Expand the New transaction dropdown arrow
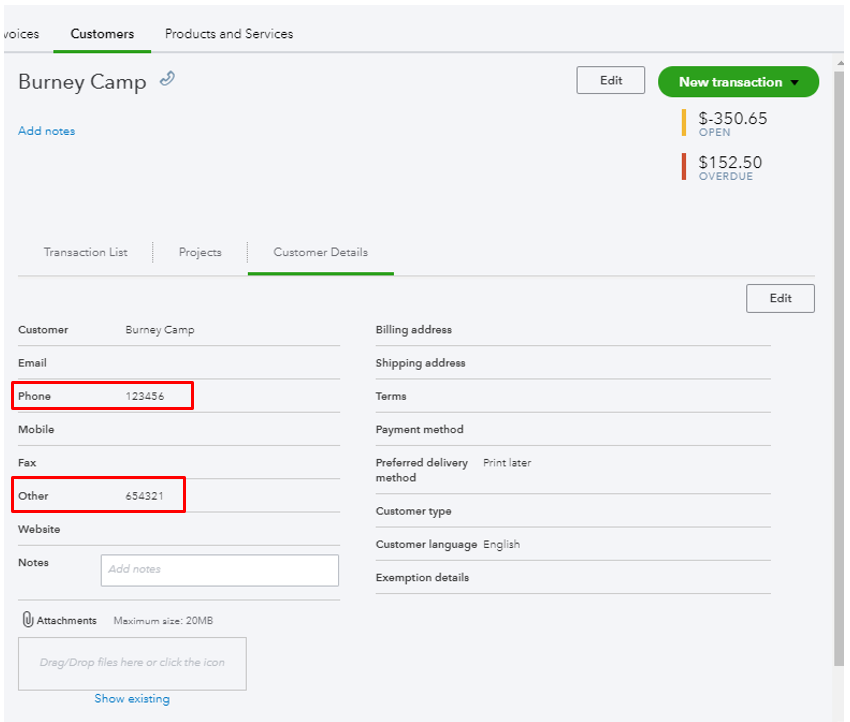This screenshot has width=850, height=722. 795,83
